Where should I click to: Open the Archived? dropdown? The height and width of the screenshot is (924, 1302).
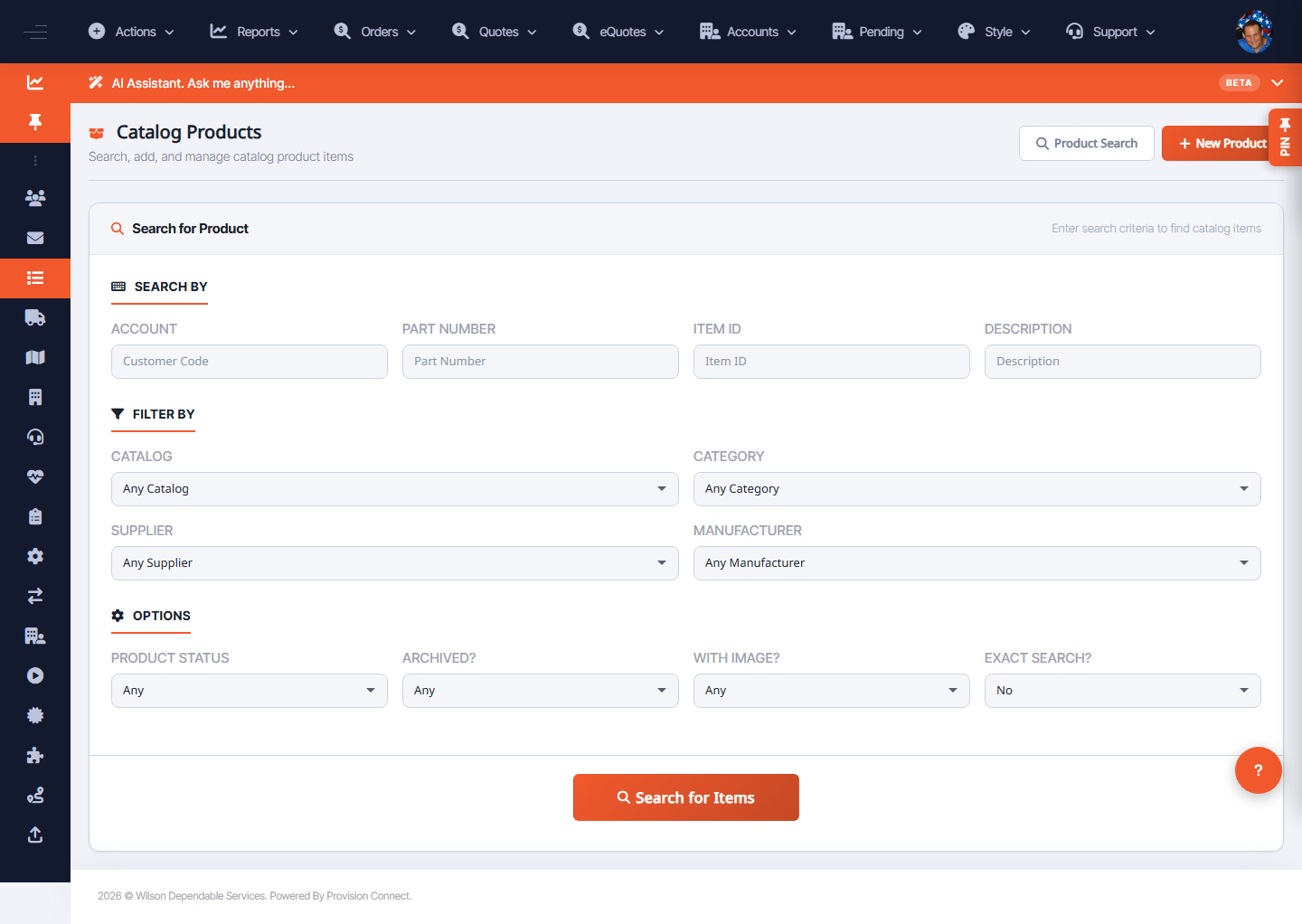(x=541, y=691)
